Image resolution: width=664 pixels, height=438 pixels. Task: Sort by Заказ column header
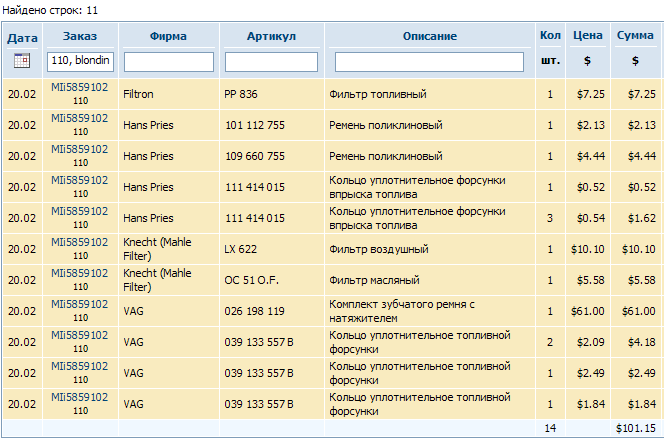[x=80, y=36]
